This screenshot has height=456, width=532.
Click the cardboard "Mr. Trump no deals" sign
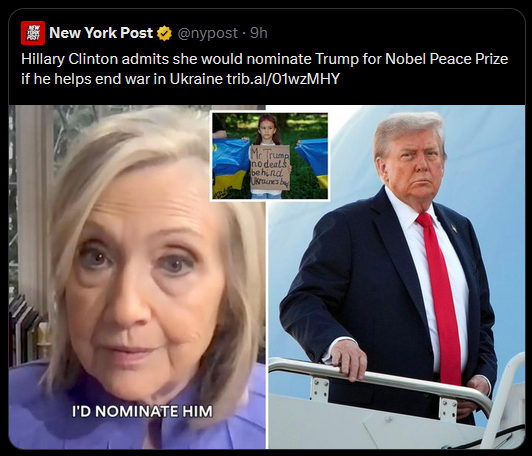point(270,168)
